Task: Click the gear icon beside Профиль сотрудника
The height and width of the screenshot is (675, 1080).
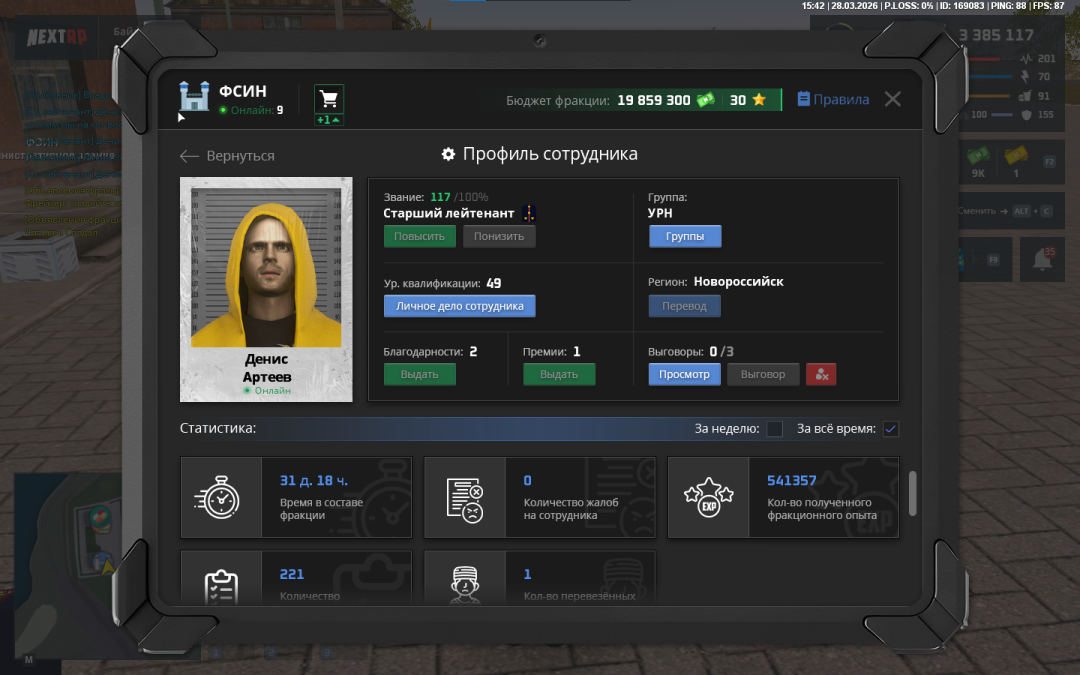Action: 449,154
